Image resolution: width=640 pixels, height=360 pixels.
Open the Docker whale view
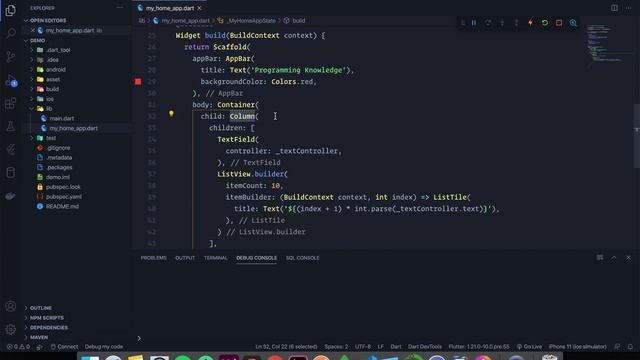(11, 196)
